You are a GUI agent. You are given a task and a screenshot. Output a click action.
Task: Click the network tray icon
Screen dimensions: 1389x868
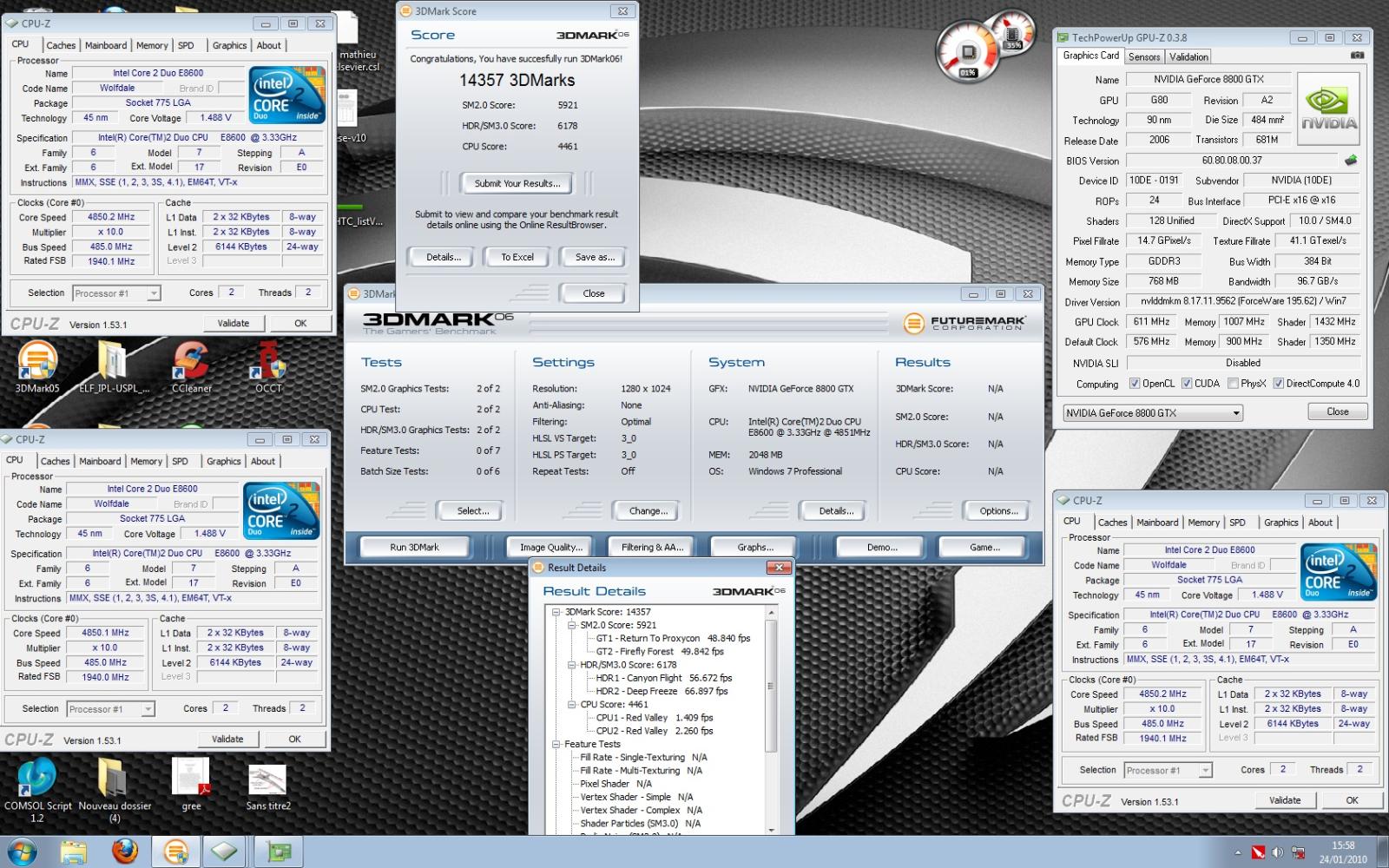tap(1299, 852)
